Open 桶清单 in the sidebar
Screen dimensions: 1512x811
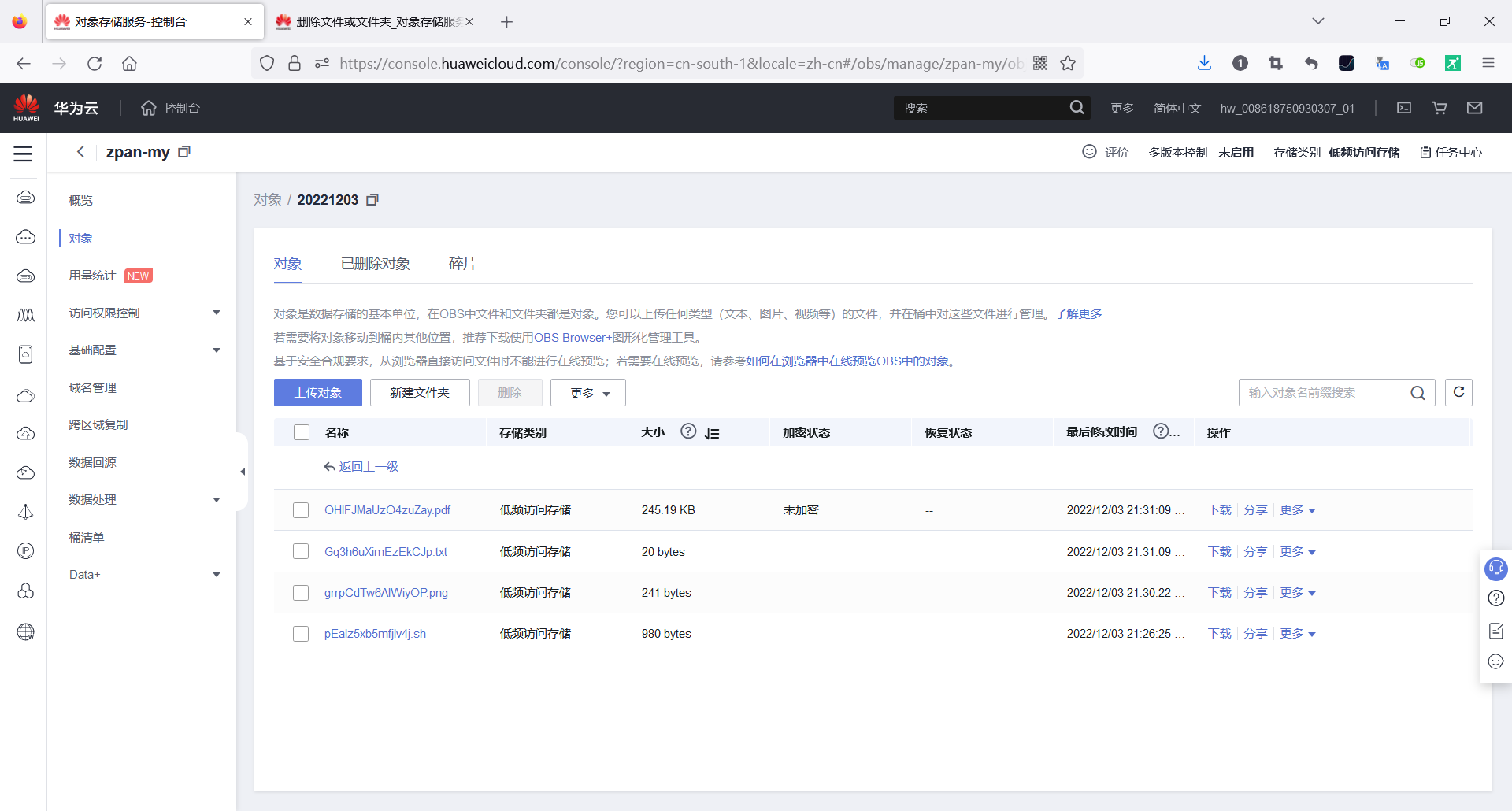tap(87, 537)
